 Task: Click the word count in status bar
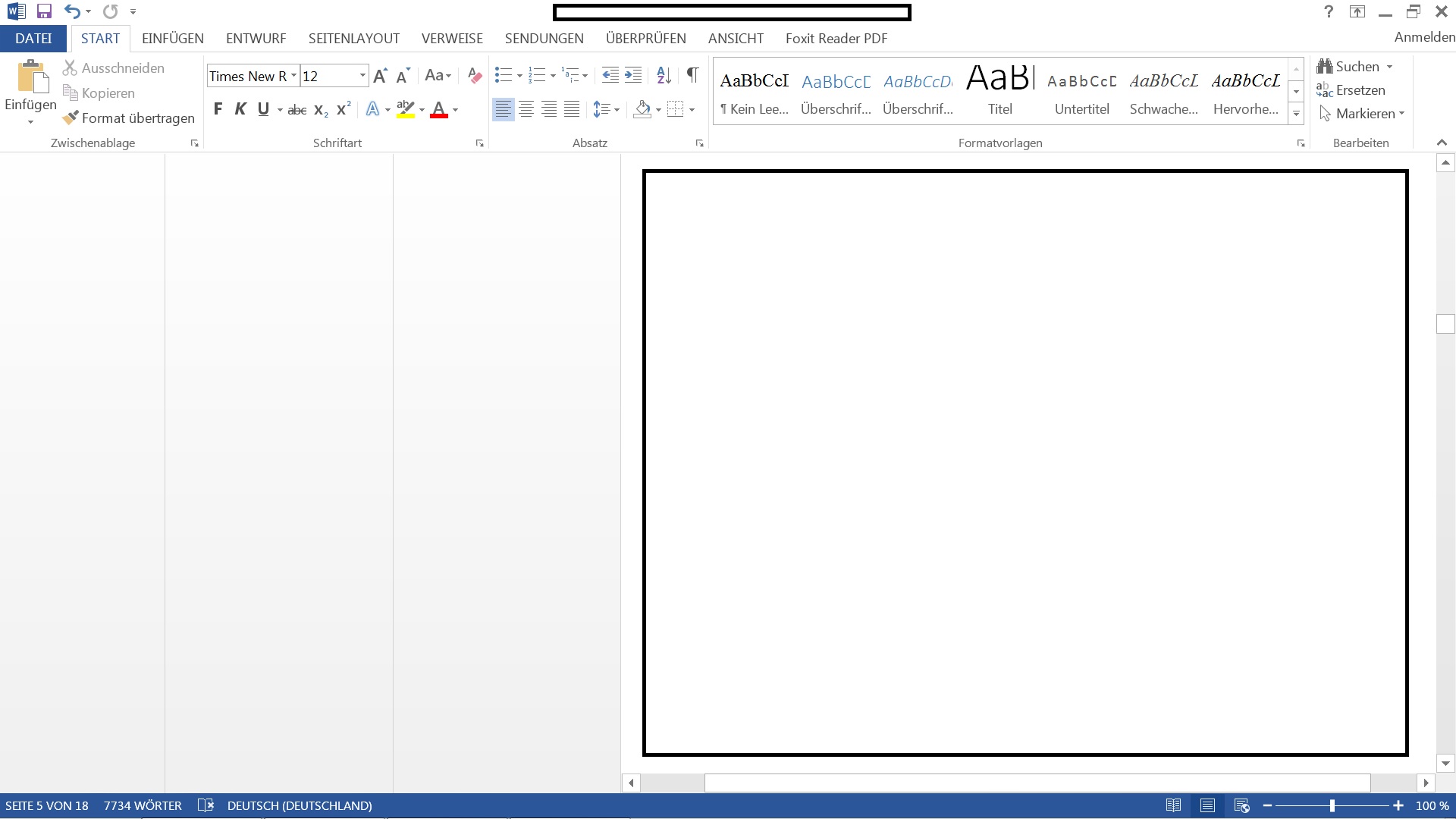(x=143, y=805)
